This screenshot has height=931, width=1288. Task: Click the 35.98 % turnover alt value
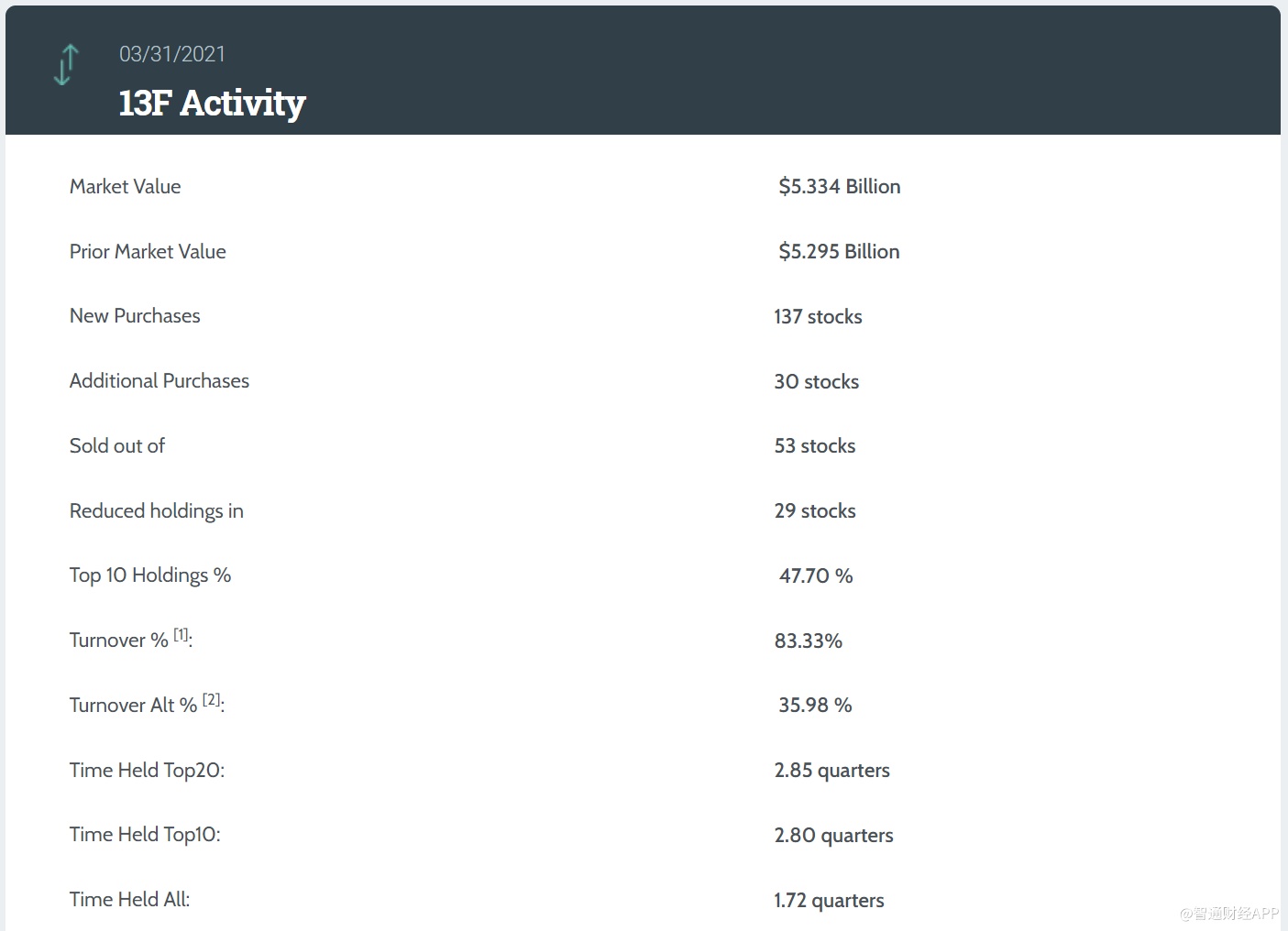coord(815,706)
